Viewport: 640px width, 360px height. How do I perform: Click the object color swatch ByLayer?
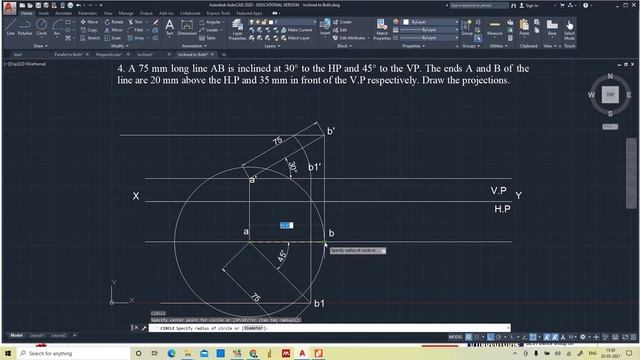point(406,22)
